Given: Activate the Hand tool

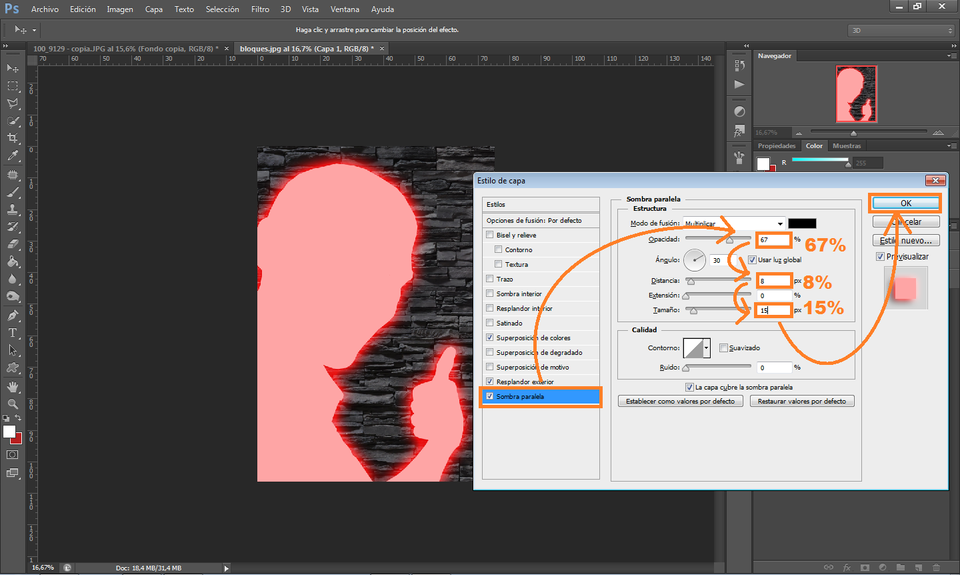Looking at the screenshot, I should click(x=13, y=386).
